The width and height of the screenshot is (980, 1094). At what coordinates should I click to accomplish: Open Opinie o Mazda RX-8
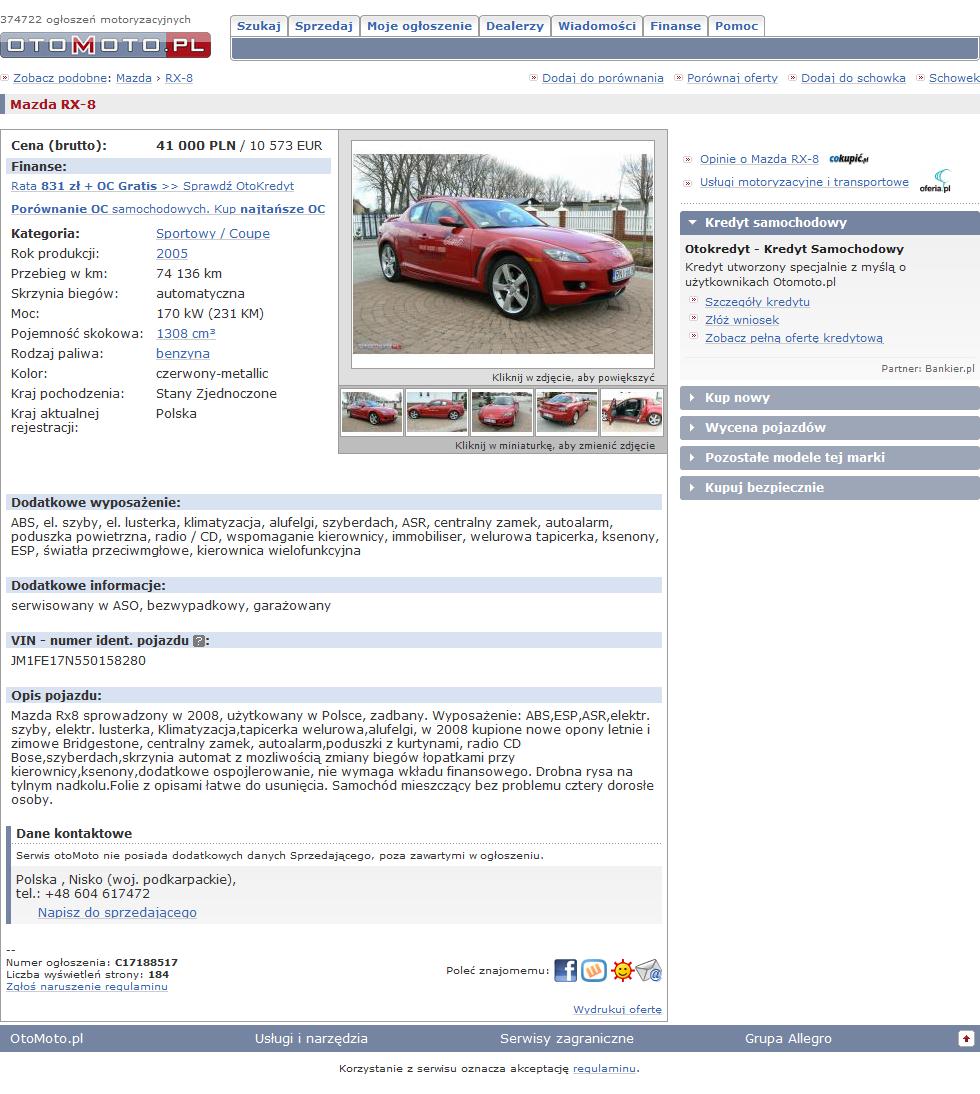[759, 159]
